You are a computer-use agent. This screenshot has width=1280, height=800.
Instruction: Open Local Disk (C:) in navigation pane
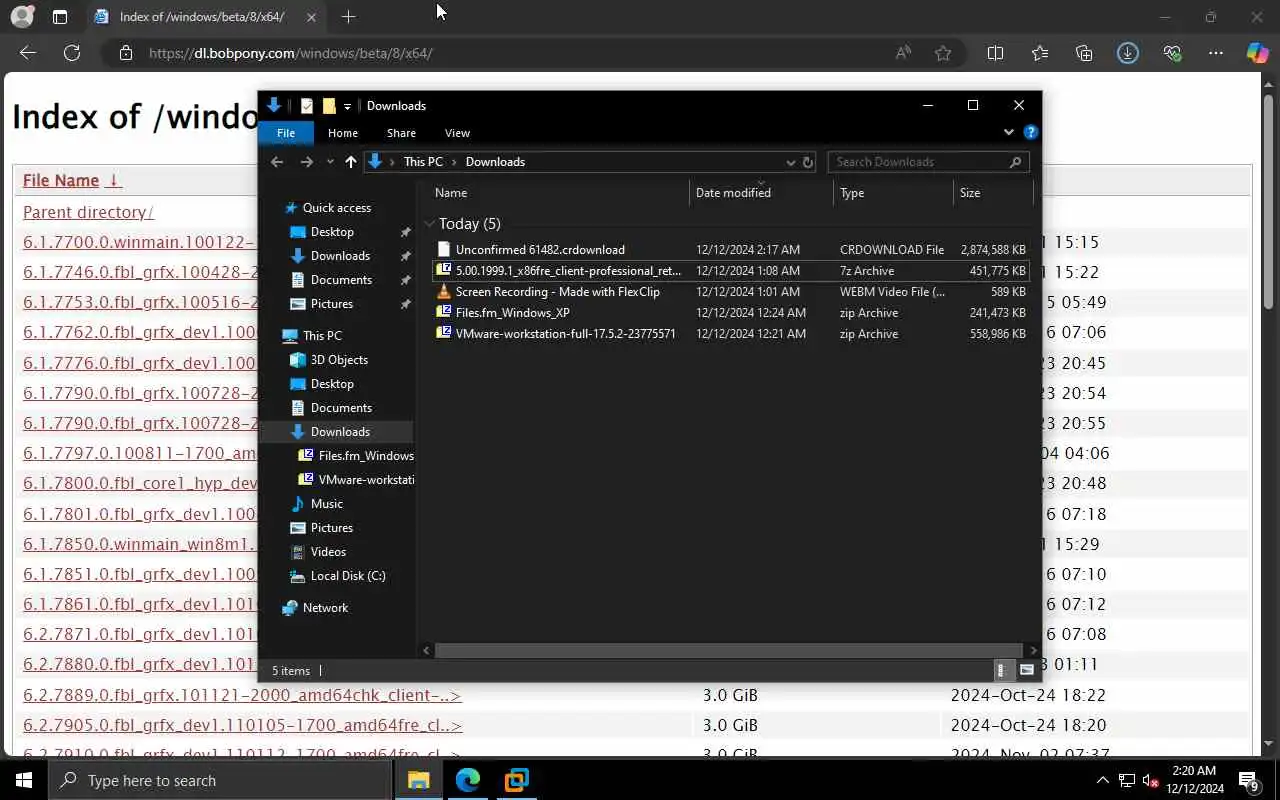point(347,576)
